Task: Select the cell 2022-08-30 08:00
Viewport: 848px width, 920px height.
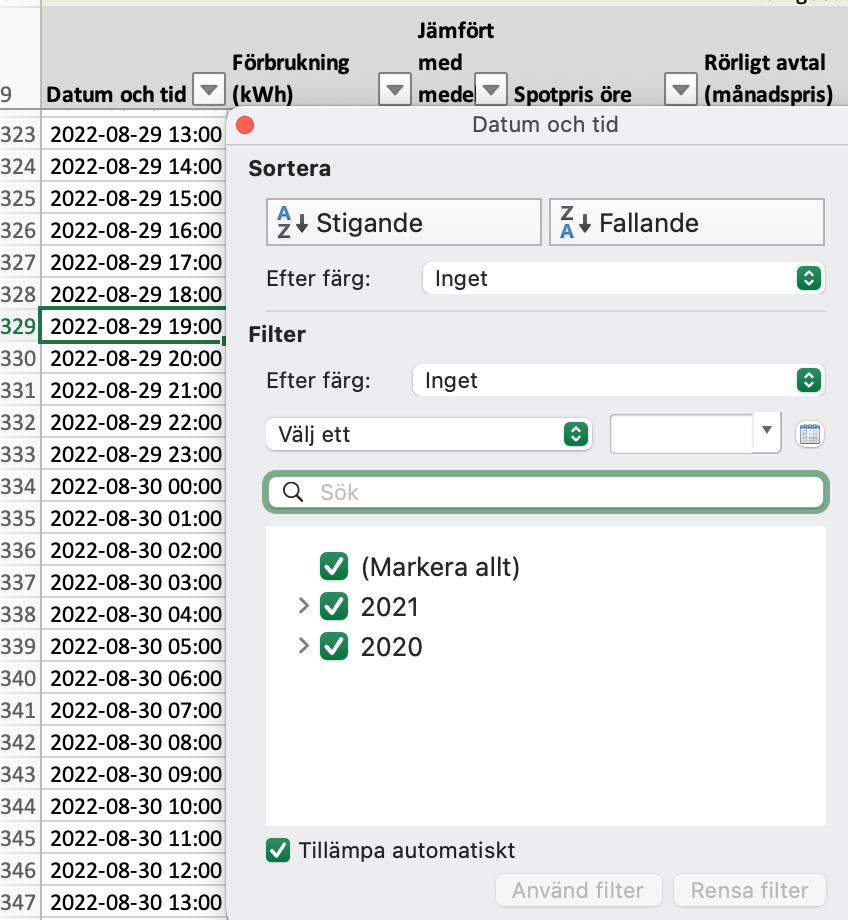Action: pyautogui.click(x=134, y=742)
